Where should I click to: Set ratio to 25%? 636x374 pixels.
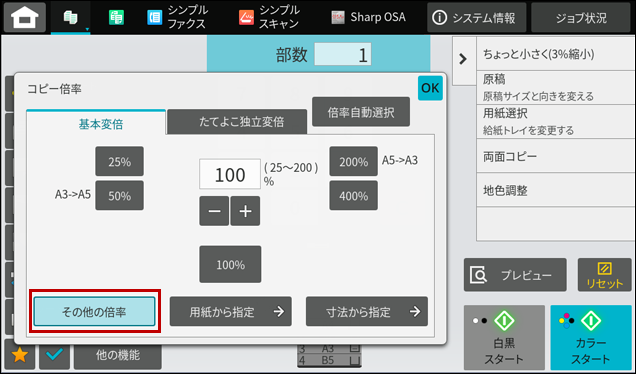click(x=119, y=161)
